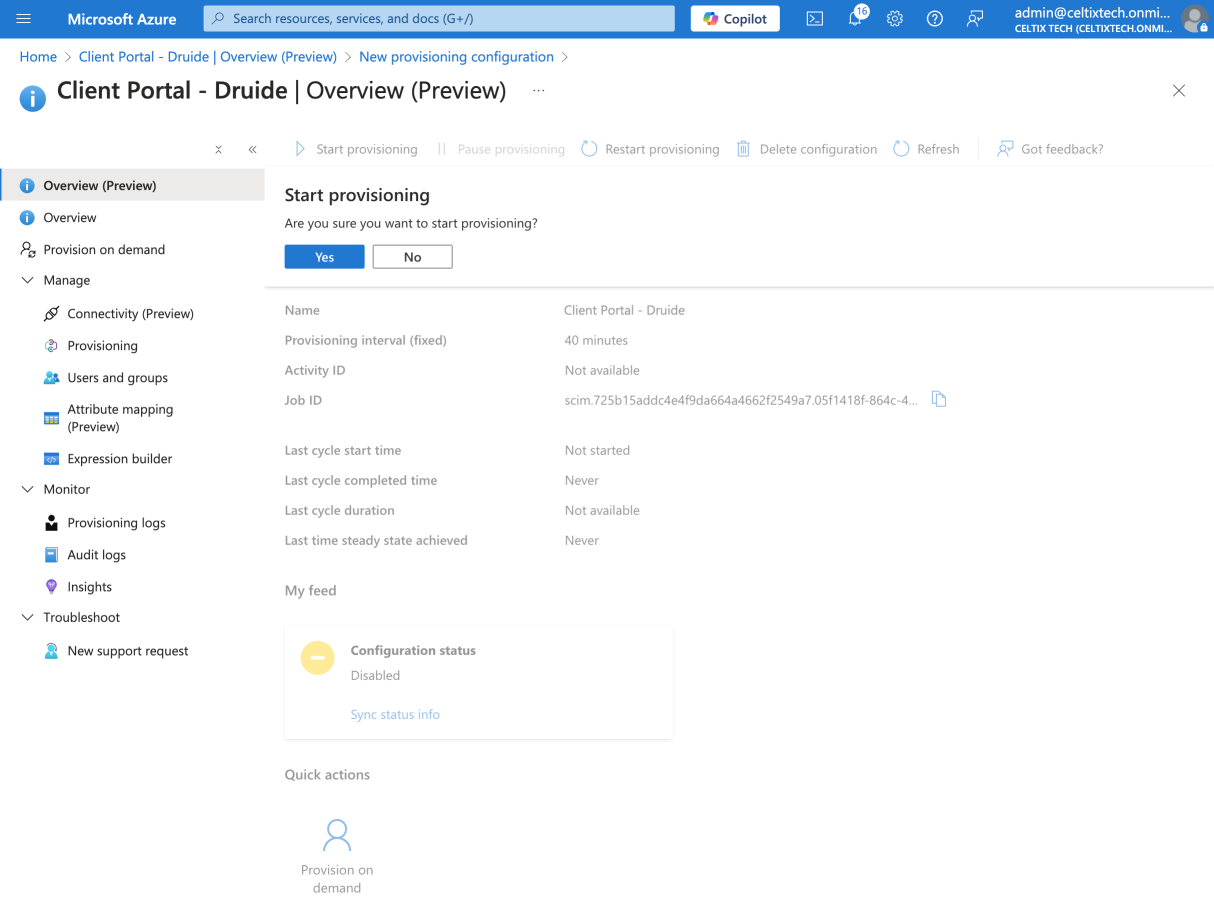The image size is (1214, 900).
Task: Open portal settings gear icon
Action: [x=895, y=19]
